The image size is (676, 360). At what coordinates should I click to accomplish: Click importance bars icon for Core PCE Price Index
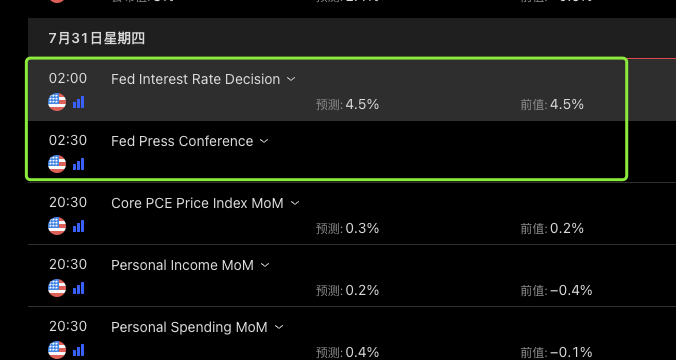tap(78, 226)
